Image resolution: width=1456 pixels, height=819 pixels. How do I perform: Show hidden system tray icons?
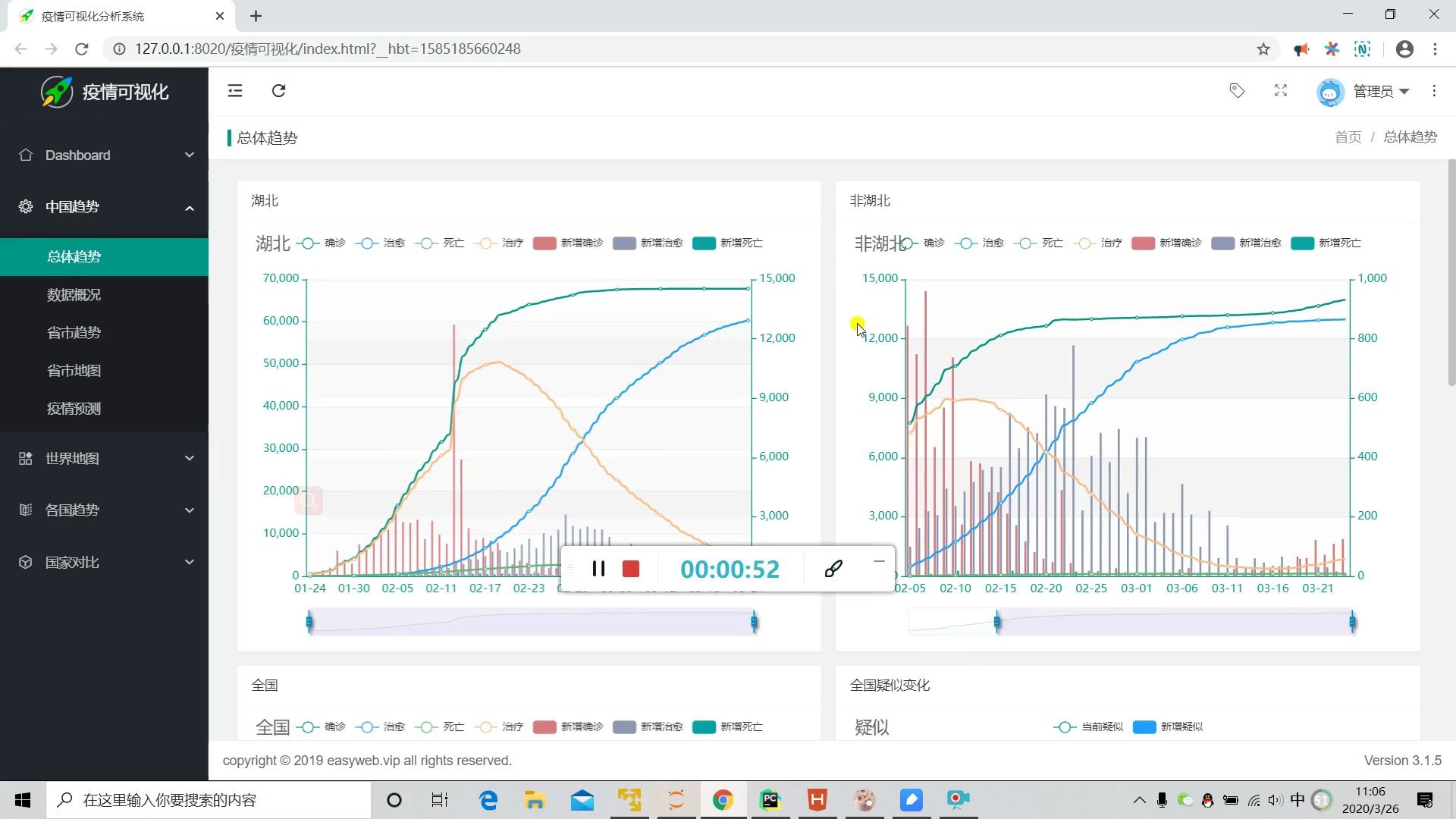tap(1139, 800)
